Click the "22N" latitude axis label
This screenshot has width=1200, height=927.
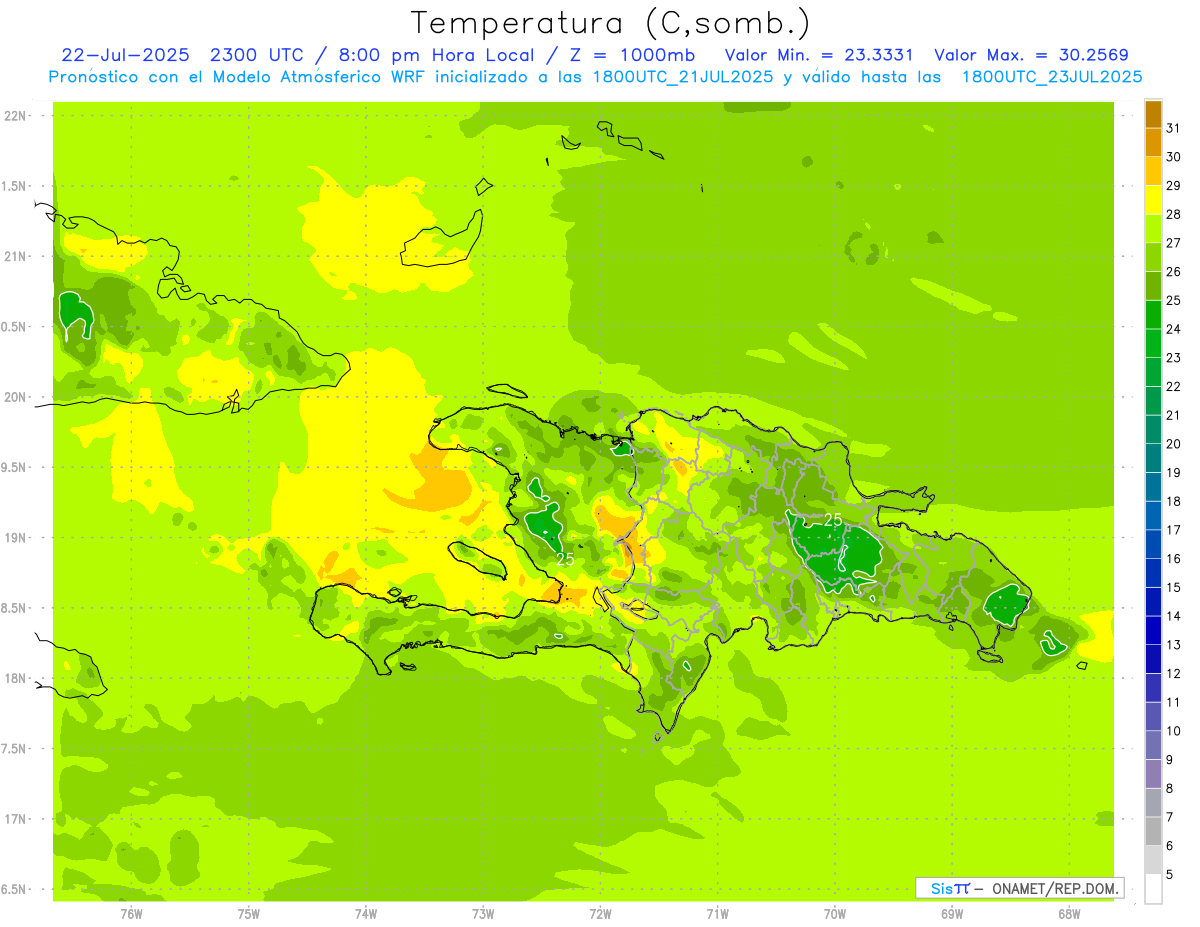pos(15,115)
